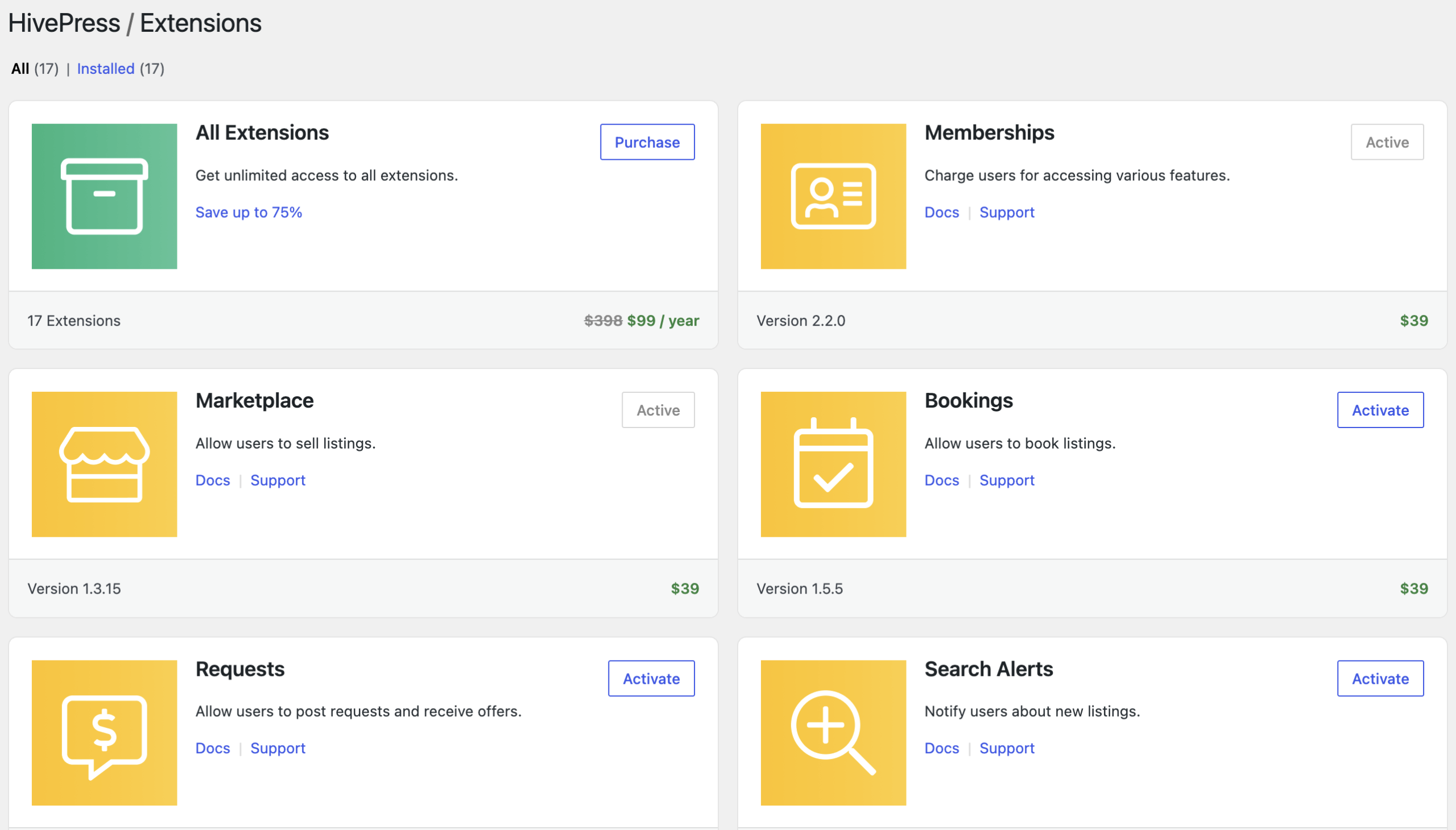The image size is (1456, 830).
Task: Purchase the All Extensions bundle
Action: point(647,142)
